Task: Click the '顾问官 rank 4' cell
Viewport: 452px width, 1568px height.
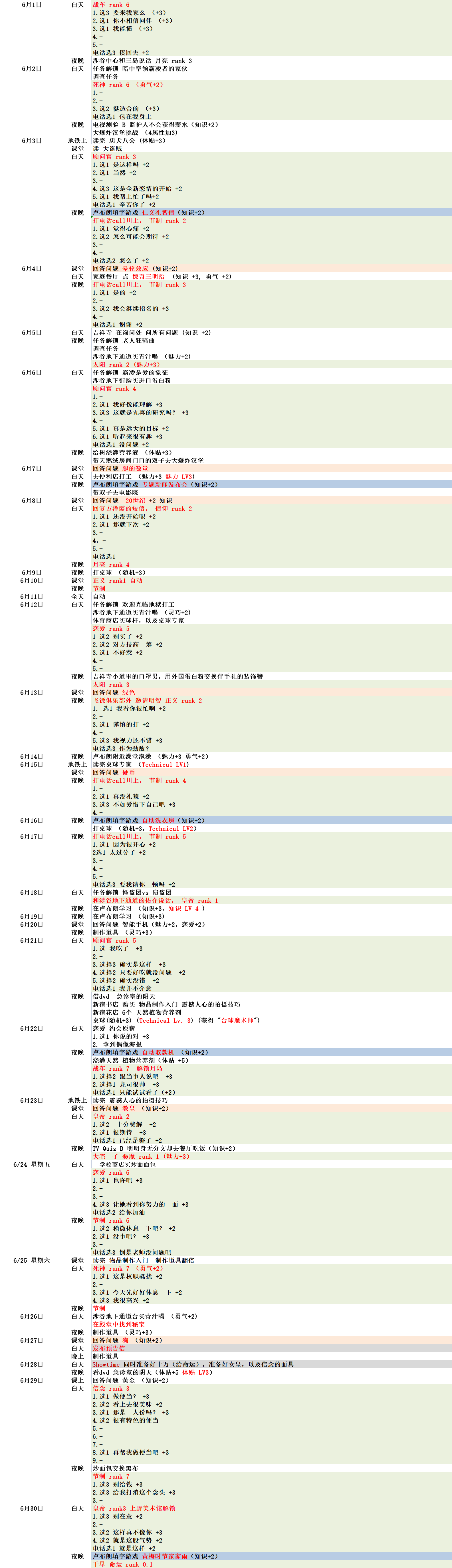Action: (271, 388)
